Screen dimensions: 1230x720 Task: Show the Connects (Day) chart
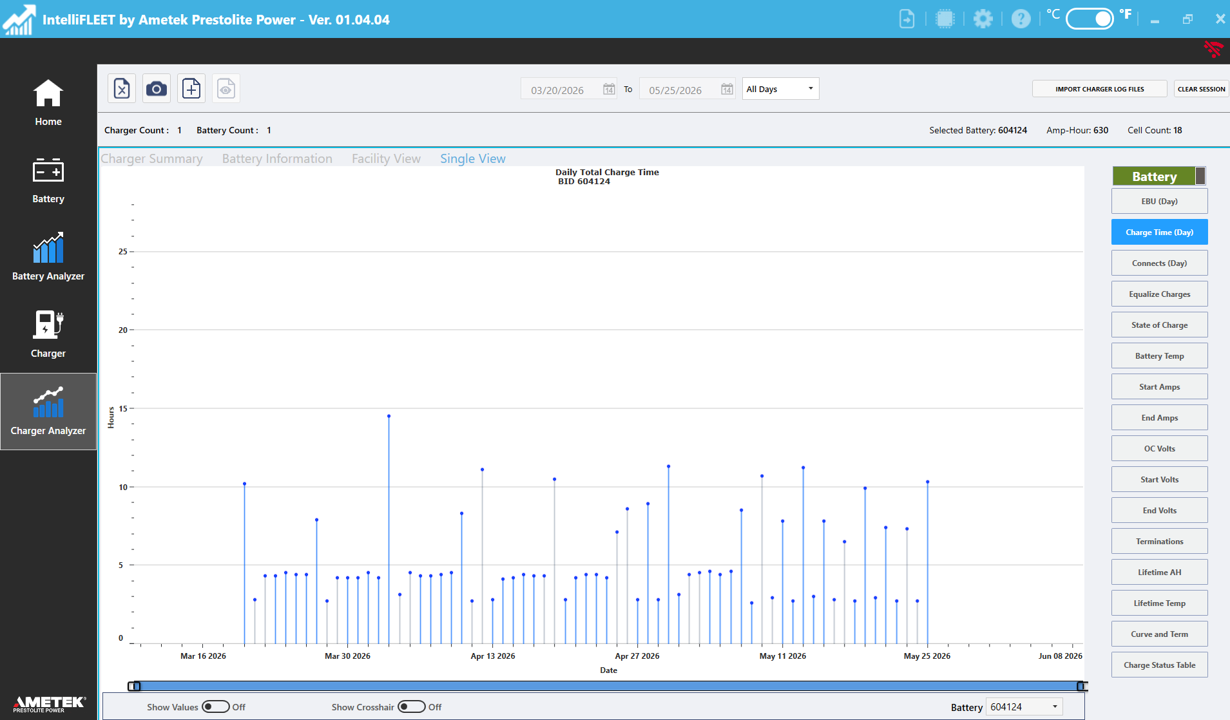coord(1159,263)
